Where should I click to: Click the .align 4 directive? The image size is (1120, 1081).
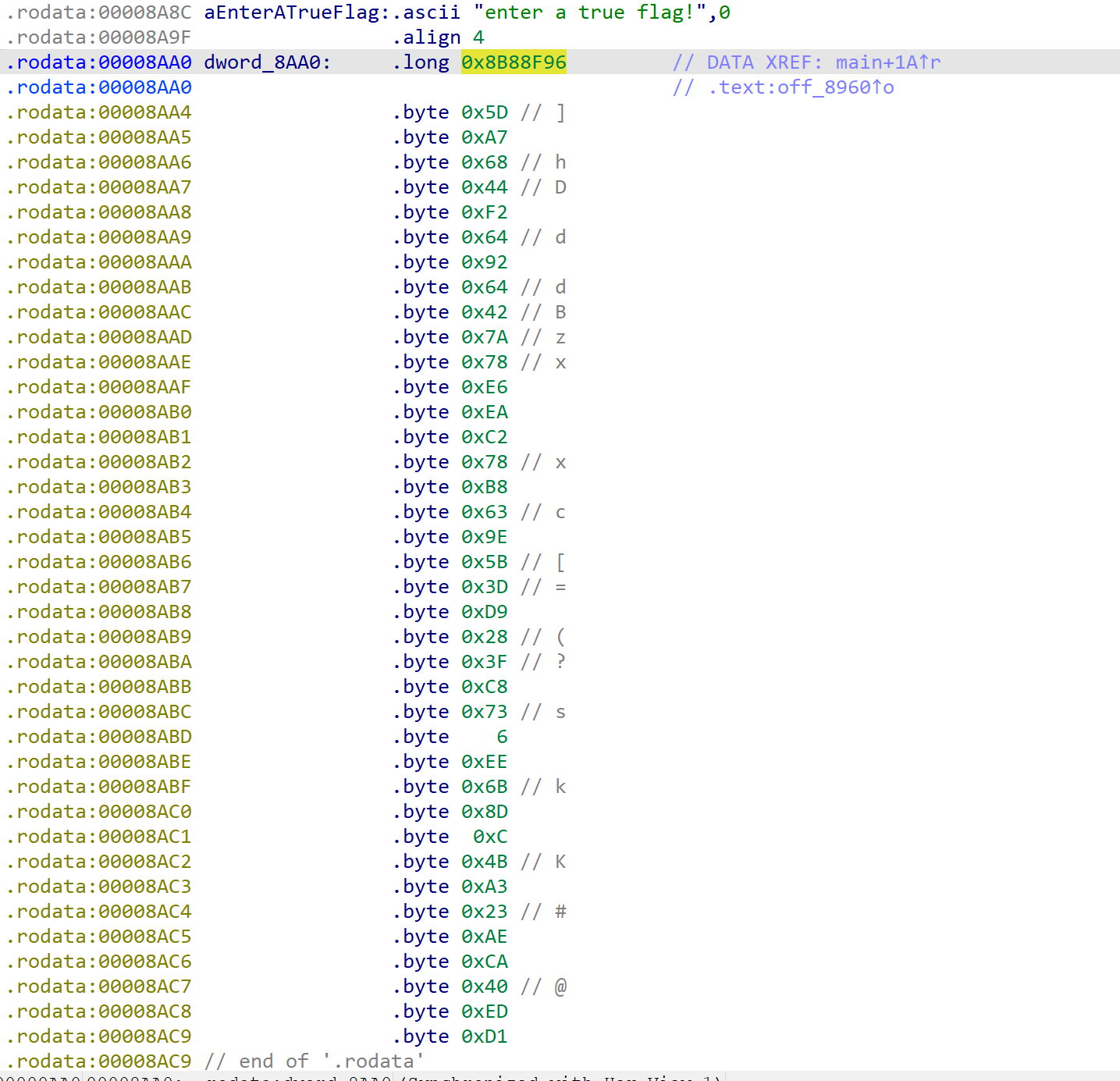438,37
